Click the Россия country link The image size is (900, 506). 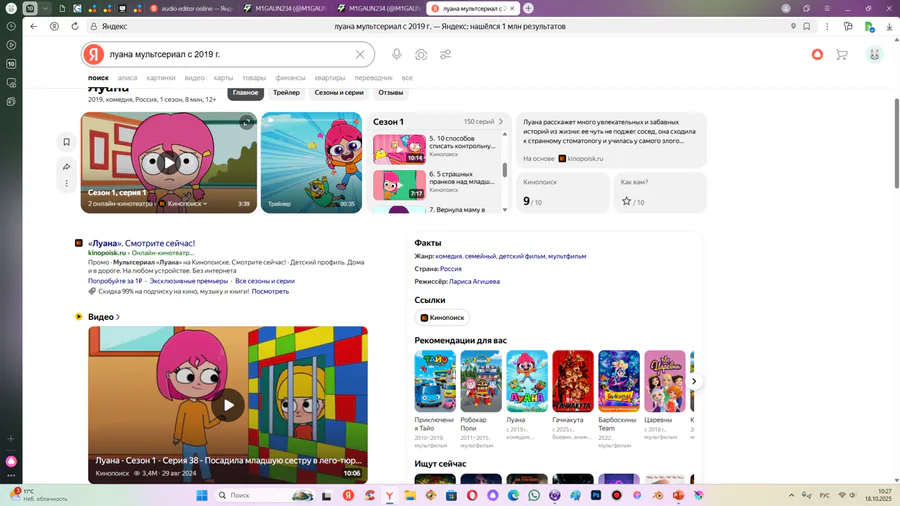[x=451, y=269]
